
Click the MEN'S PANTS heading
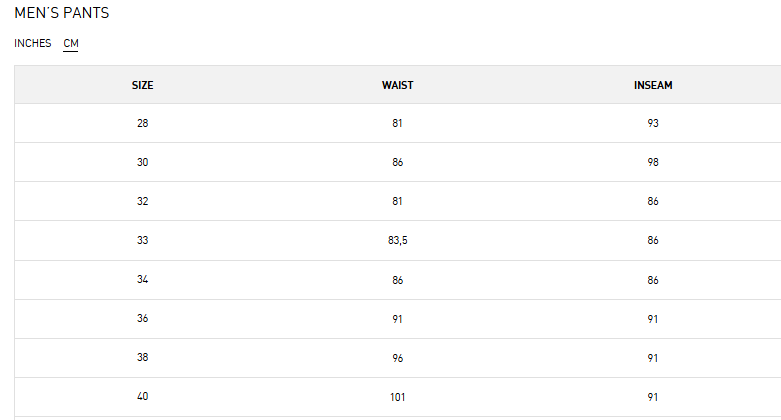(x=62, y=13)
